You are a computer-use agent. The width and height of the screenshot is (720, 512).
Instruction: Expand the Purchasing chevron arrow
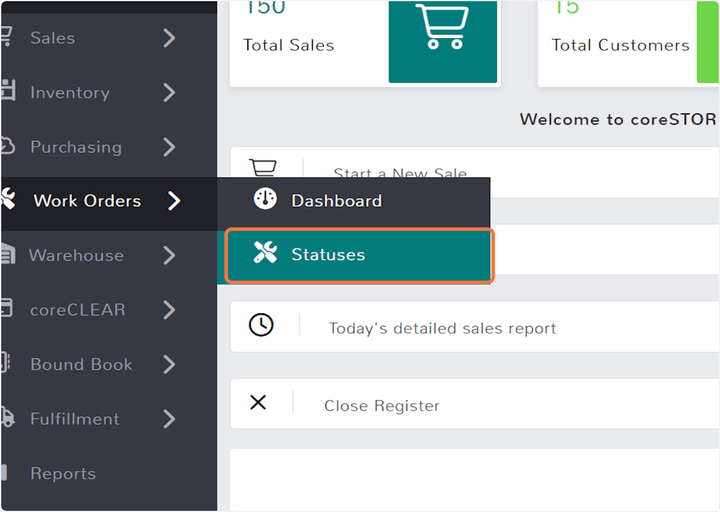click(169, 147)
